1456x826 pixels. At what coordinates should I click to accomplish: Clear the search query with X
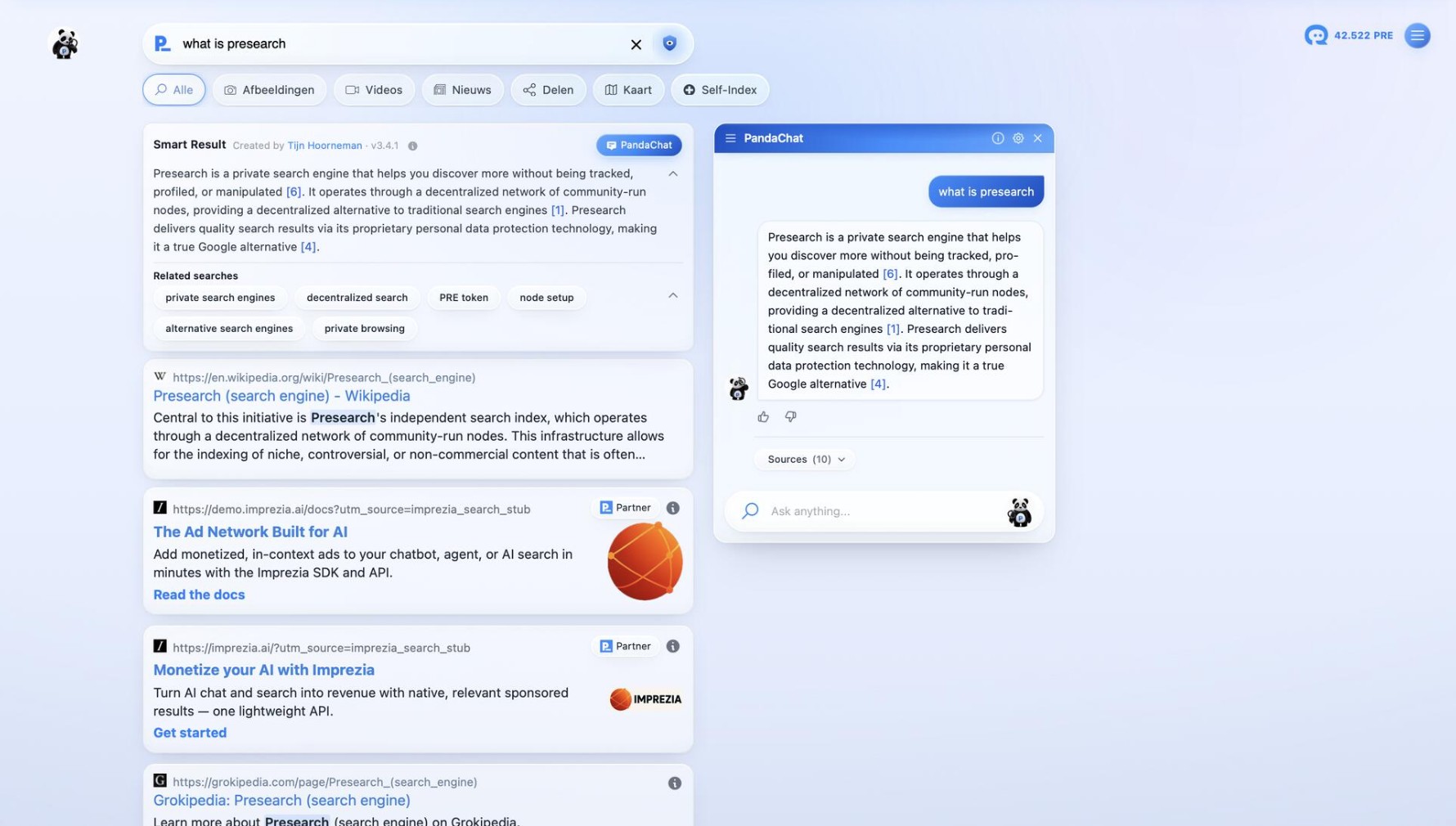click(636, 44)
